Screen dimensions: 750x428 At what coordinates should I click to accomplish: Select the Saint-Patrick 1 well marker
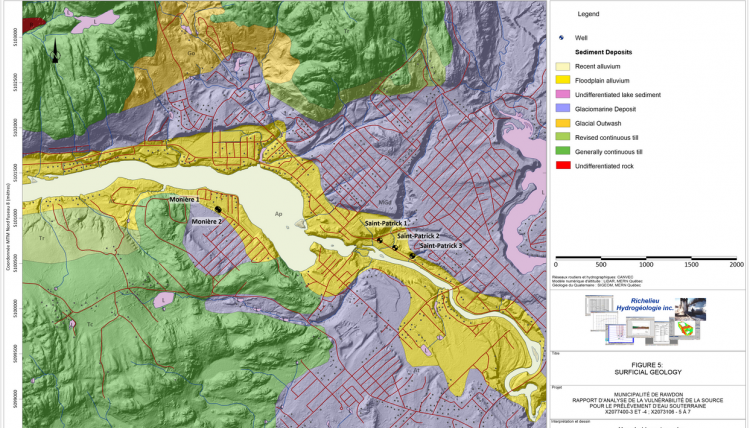coord(379,241)
